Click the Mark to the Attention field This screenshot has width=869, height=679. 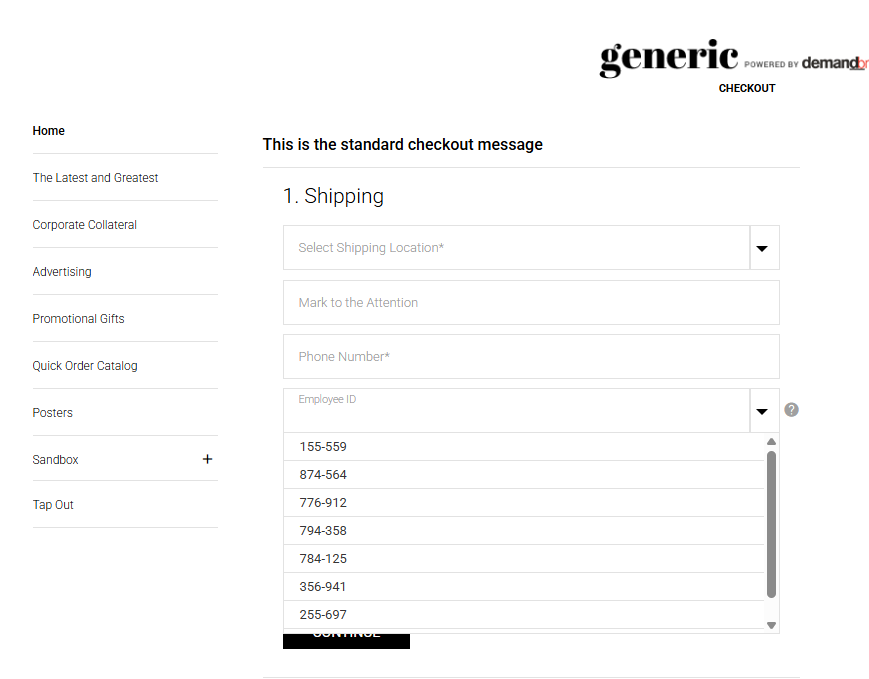click(x=531, y=303)
